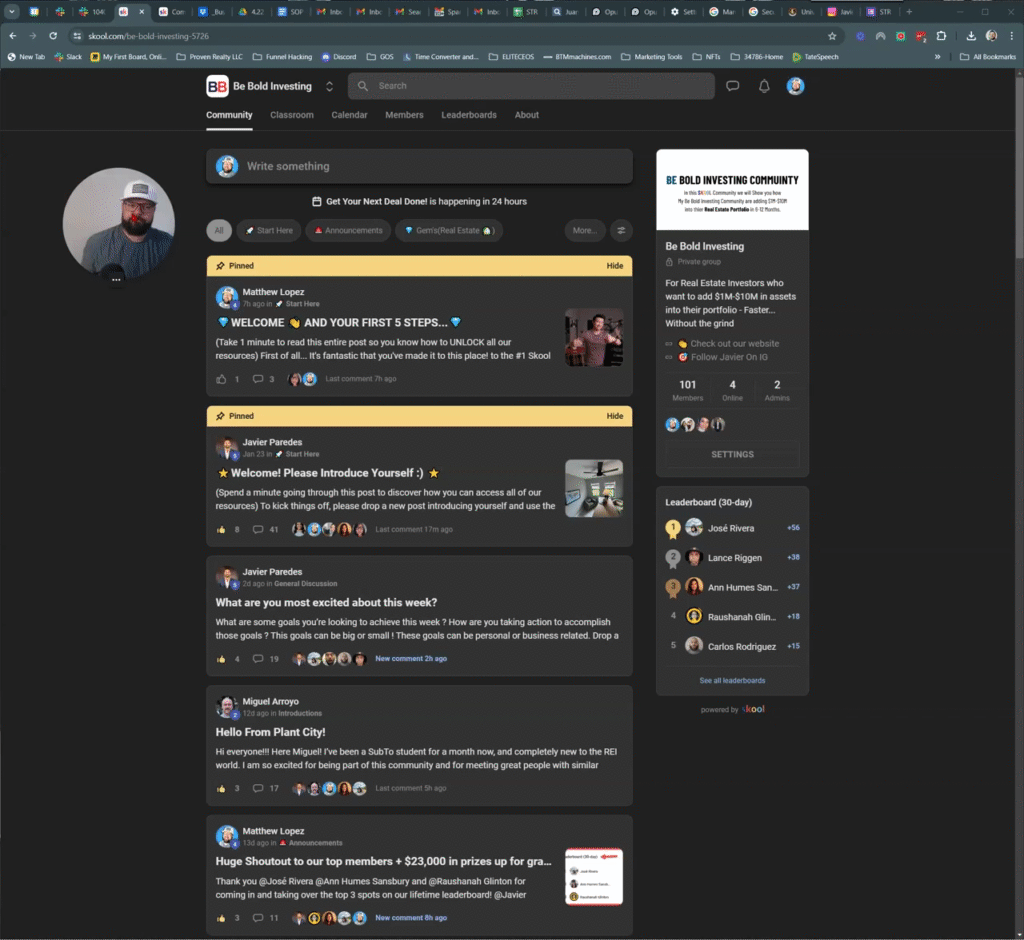Open the notifications bell

(763, 86)
